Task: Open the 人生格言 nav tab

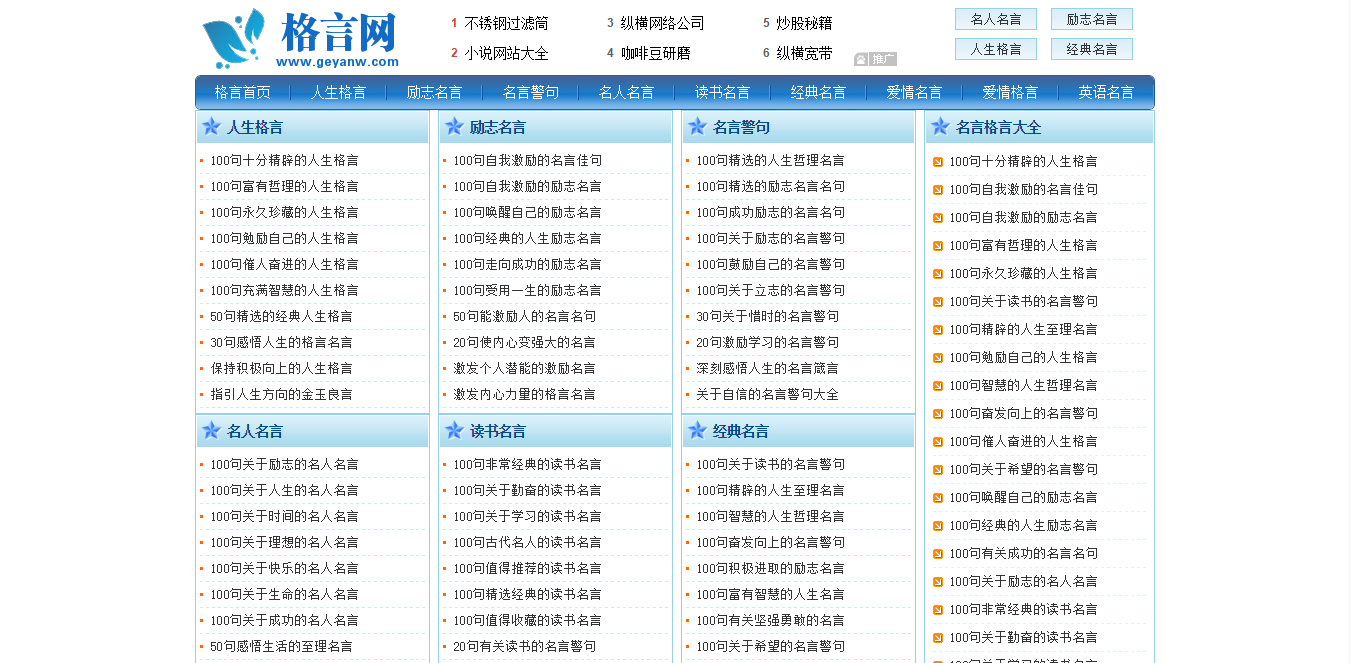Action: tap(338, 92)
